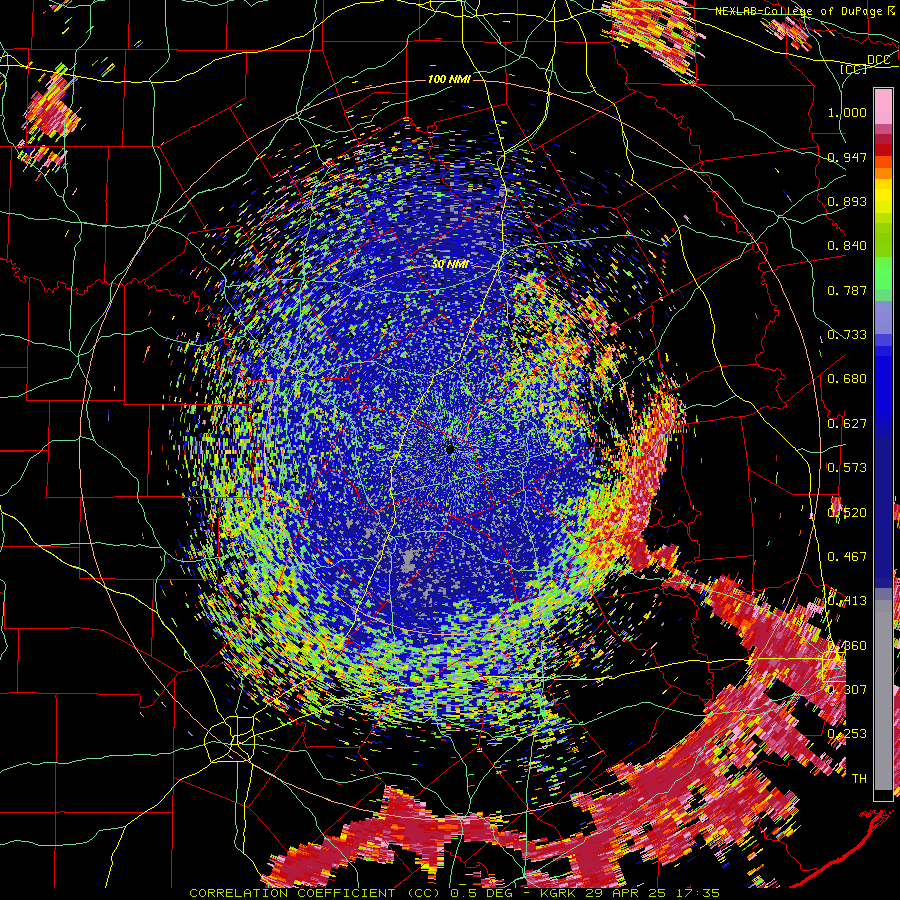900x900 pixels.
Task: Click the 0.840 scale value
Action: point(847,246)
